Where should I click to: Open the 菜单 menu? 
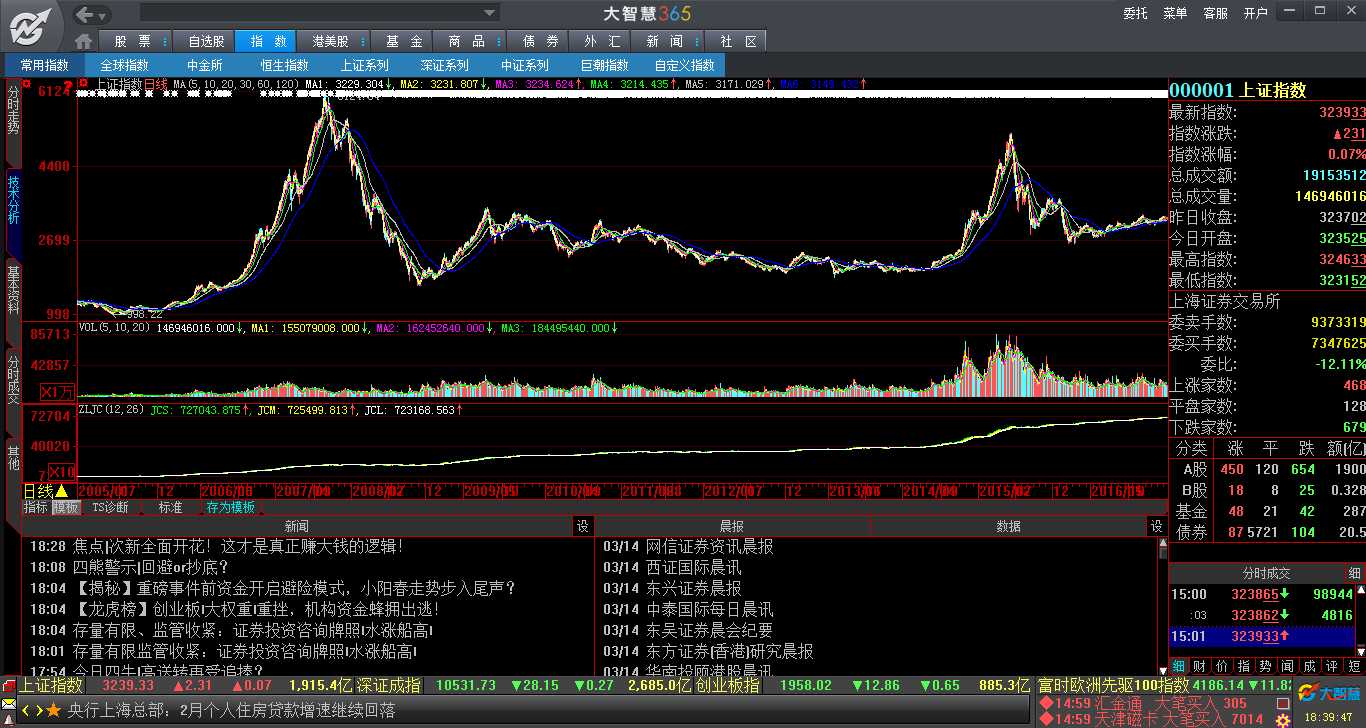click(1175, 13)
